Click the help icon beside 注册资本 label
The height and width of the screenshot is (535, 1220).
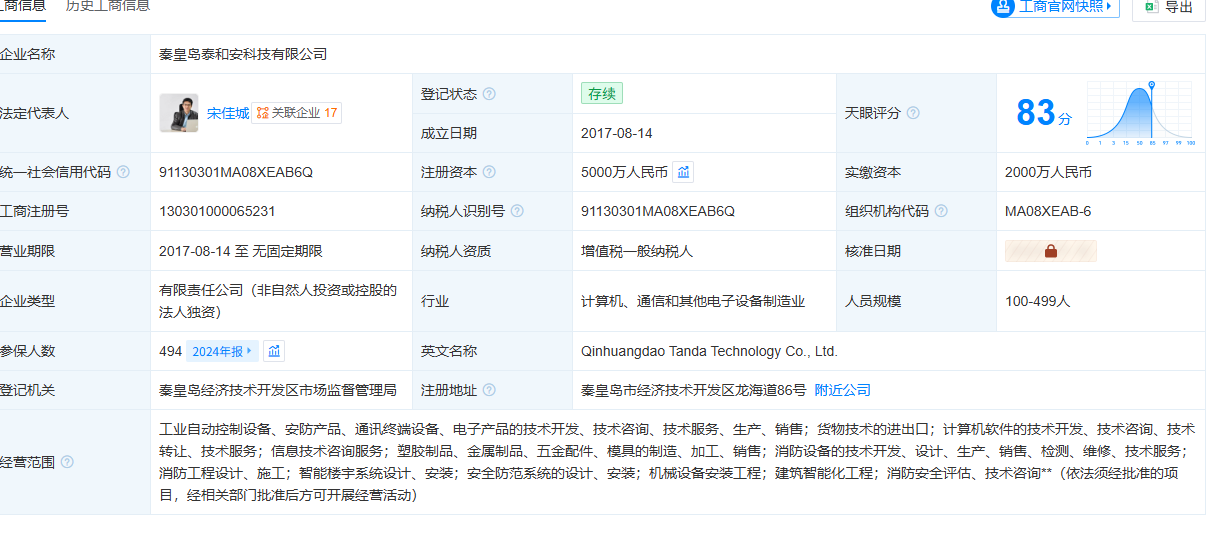489,172
